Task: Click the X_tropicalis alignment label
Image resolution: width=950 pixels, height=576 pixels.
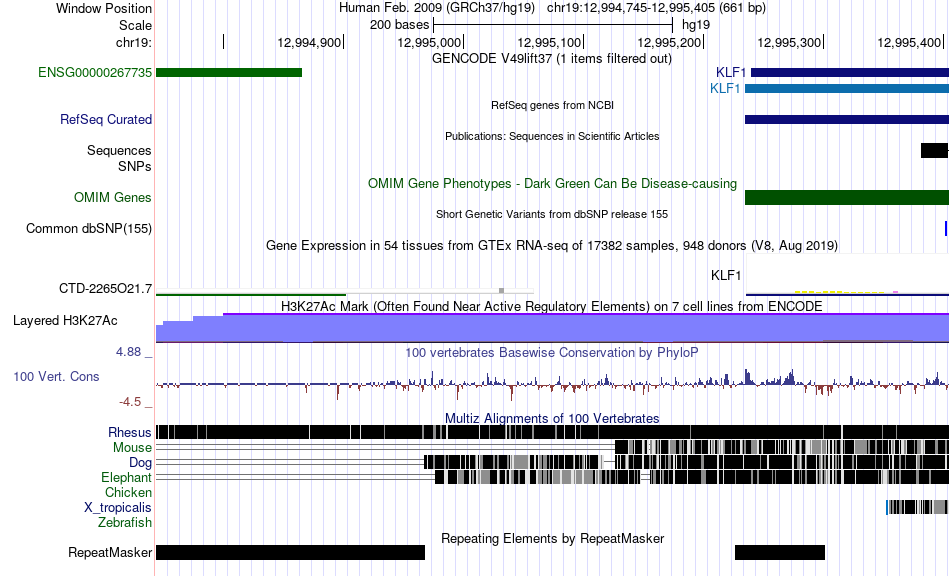Action: tap(118, 508)
